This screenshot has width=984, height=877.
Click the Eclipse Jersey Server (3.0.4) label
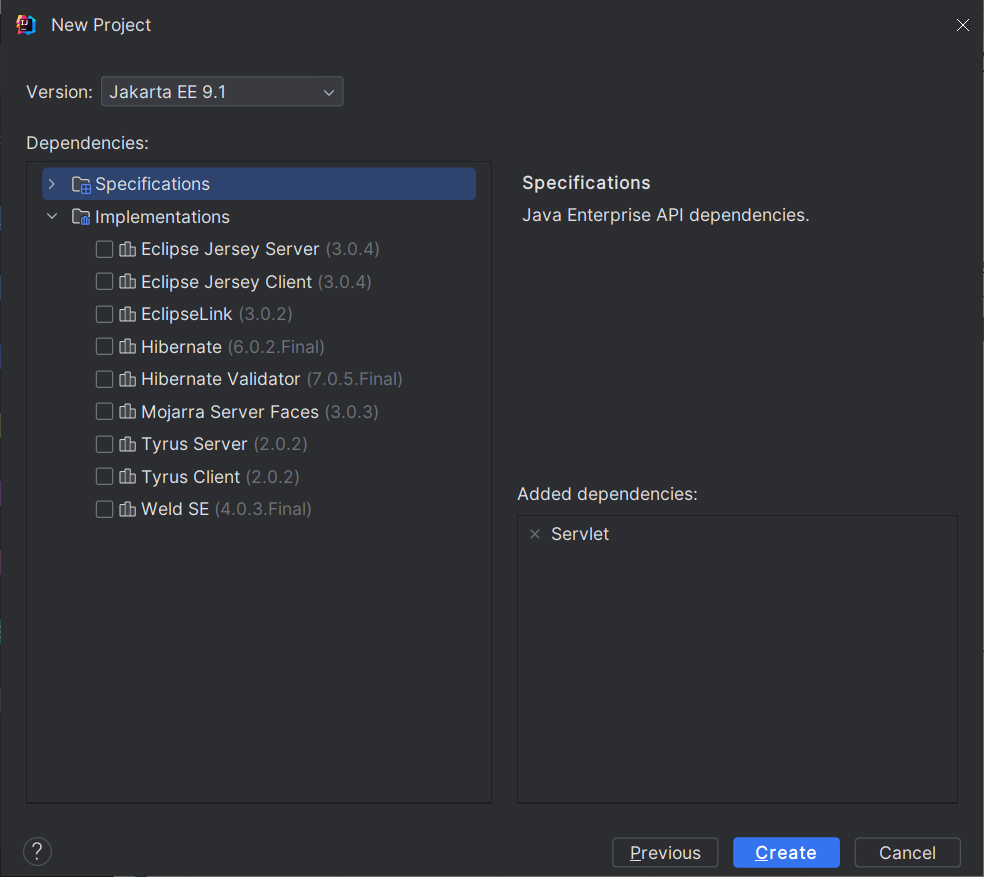[x=260, y=249]
